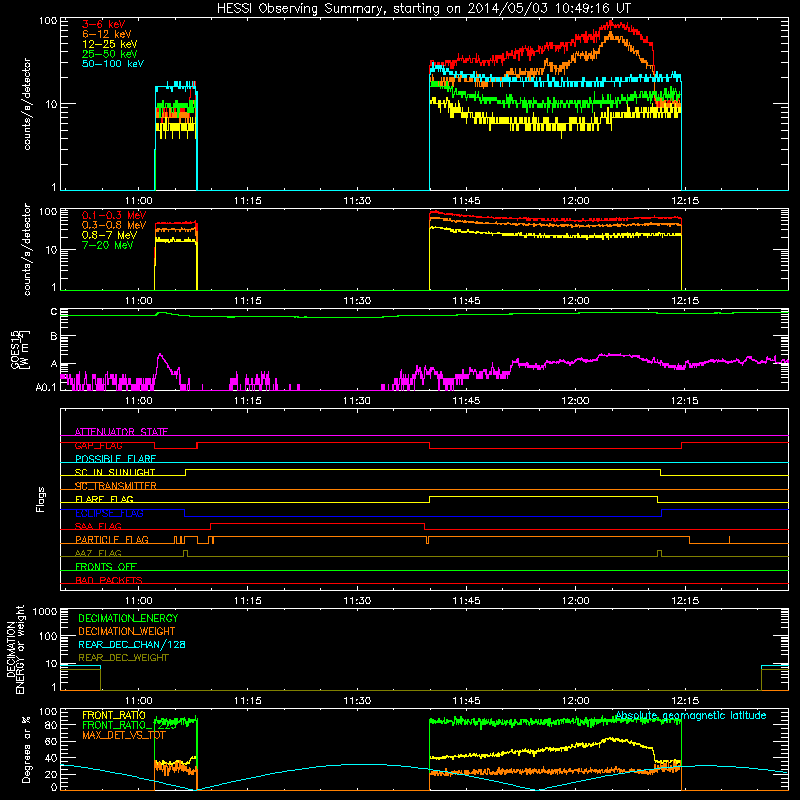
Task: Click the HESSI Observing Summary plot title
Action: pyautogui.click(x=423, y=8)
